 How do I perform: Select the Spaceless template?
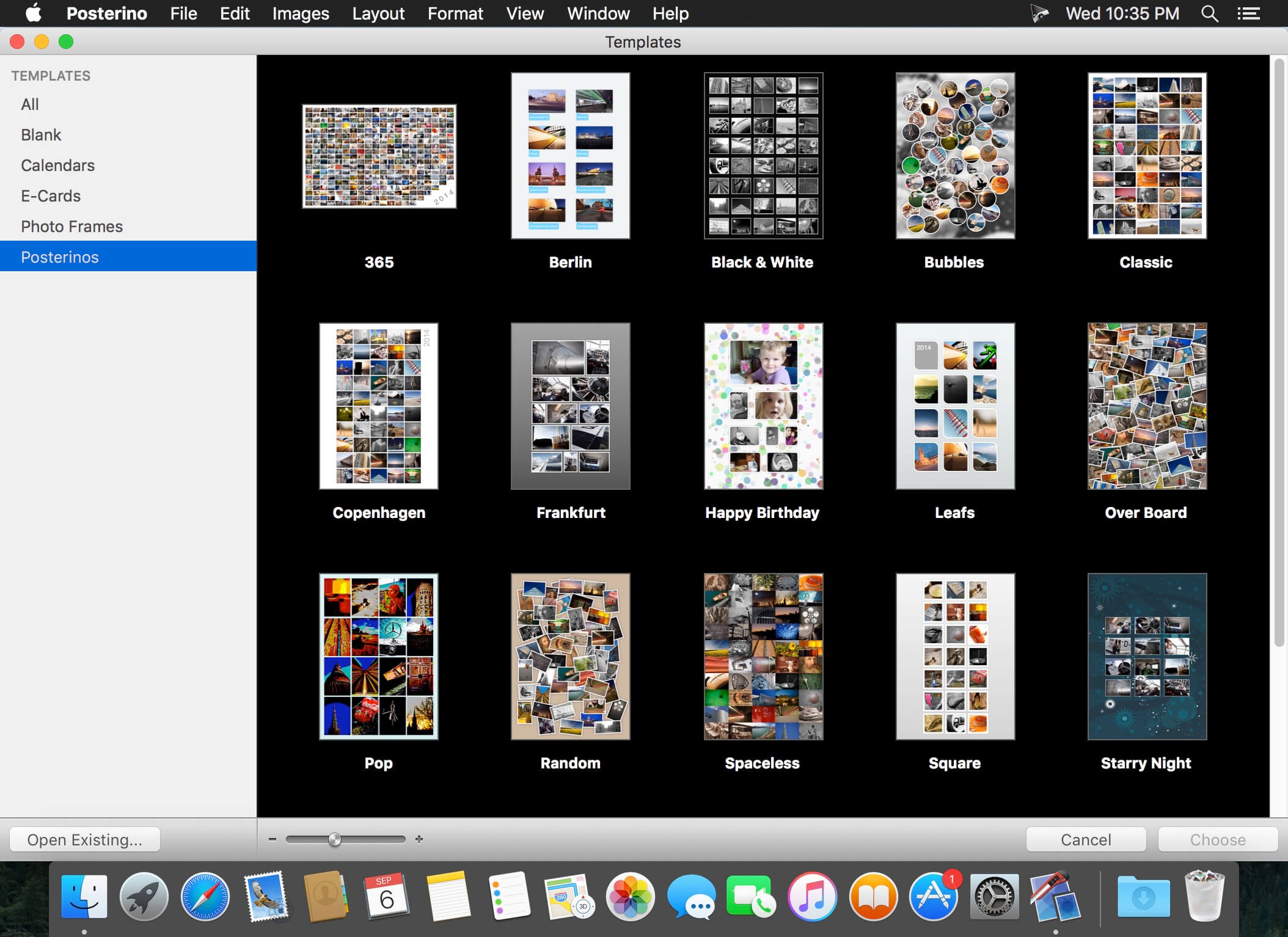pos(761,656)
